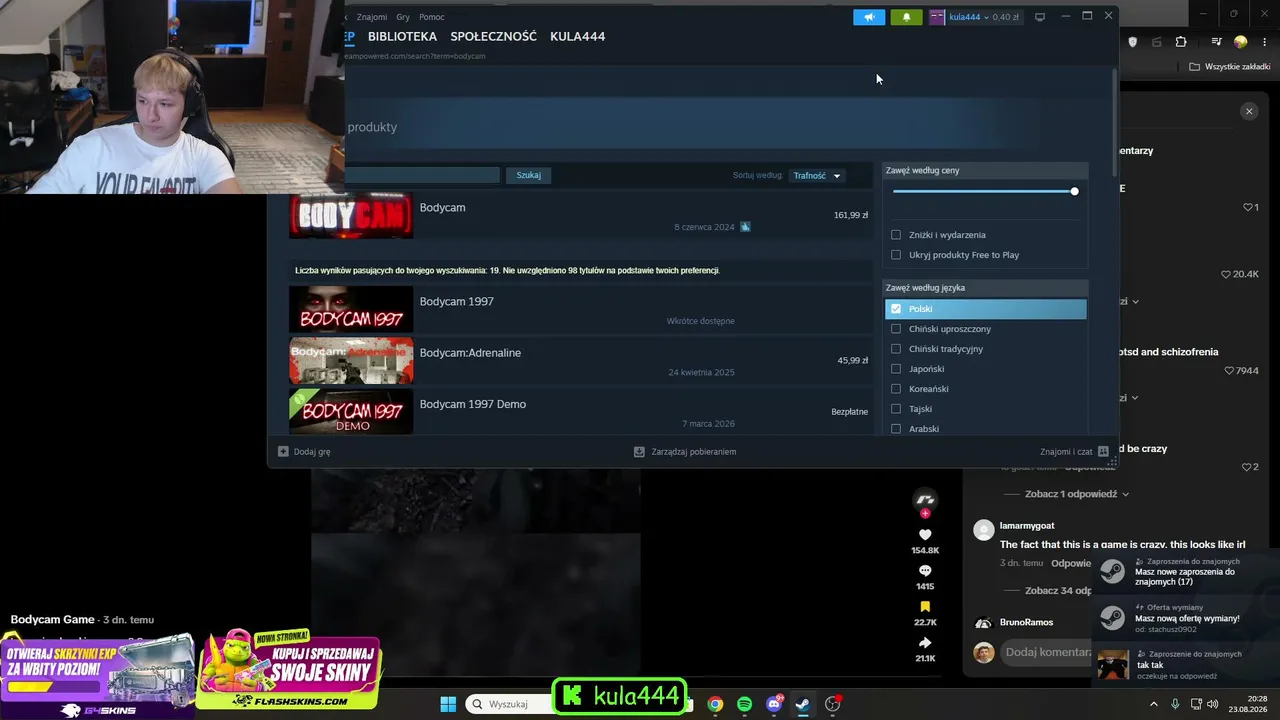Open Steam announcements megaphone button
1280x720 pixels.
coord(869,17)
